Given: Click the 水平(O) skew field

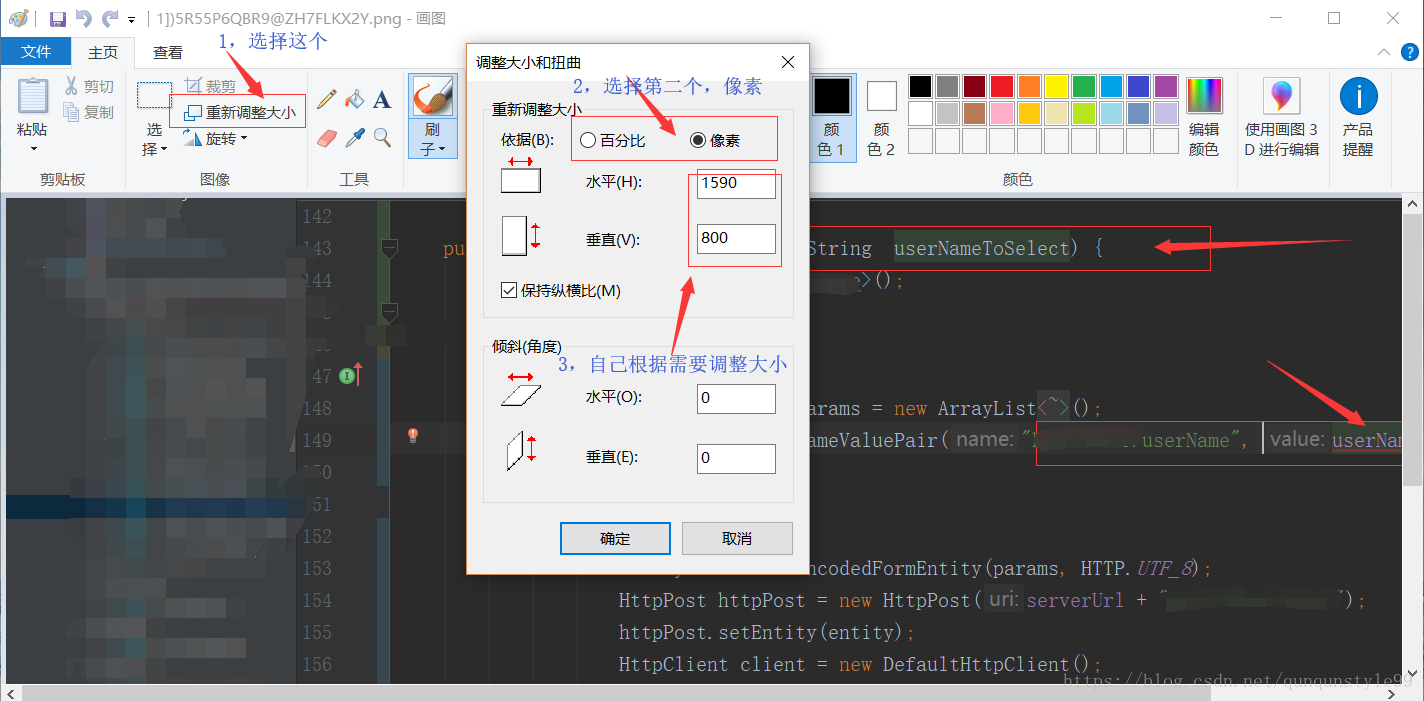Looking at the screenshot, I should 736,398.
